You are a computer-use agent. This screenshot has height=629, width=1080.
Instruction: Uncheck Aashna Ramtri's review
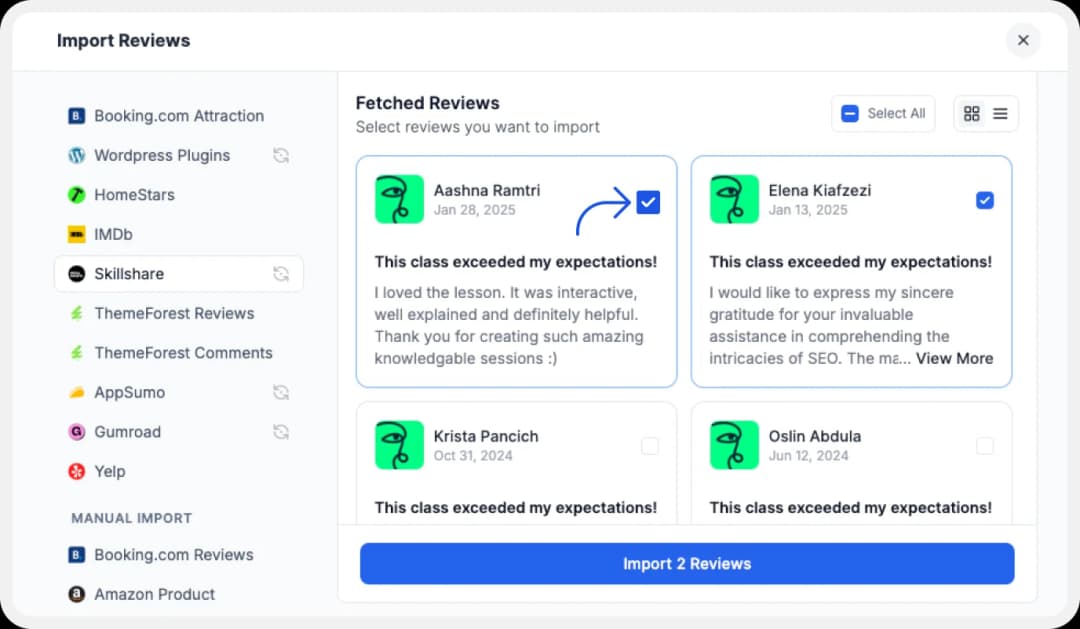(648, 202)
